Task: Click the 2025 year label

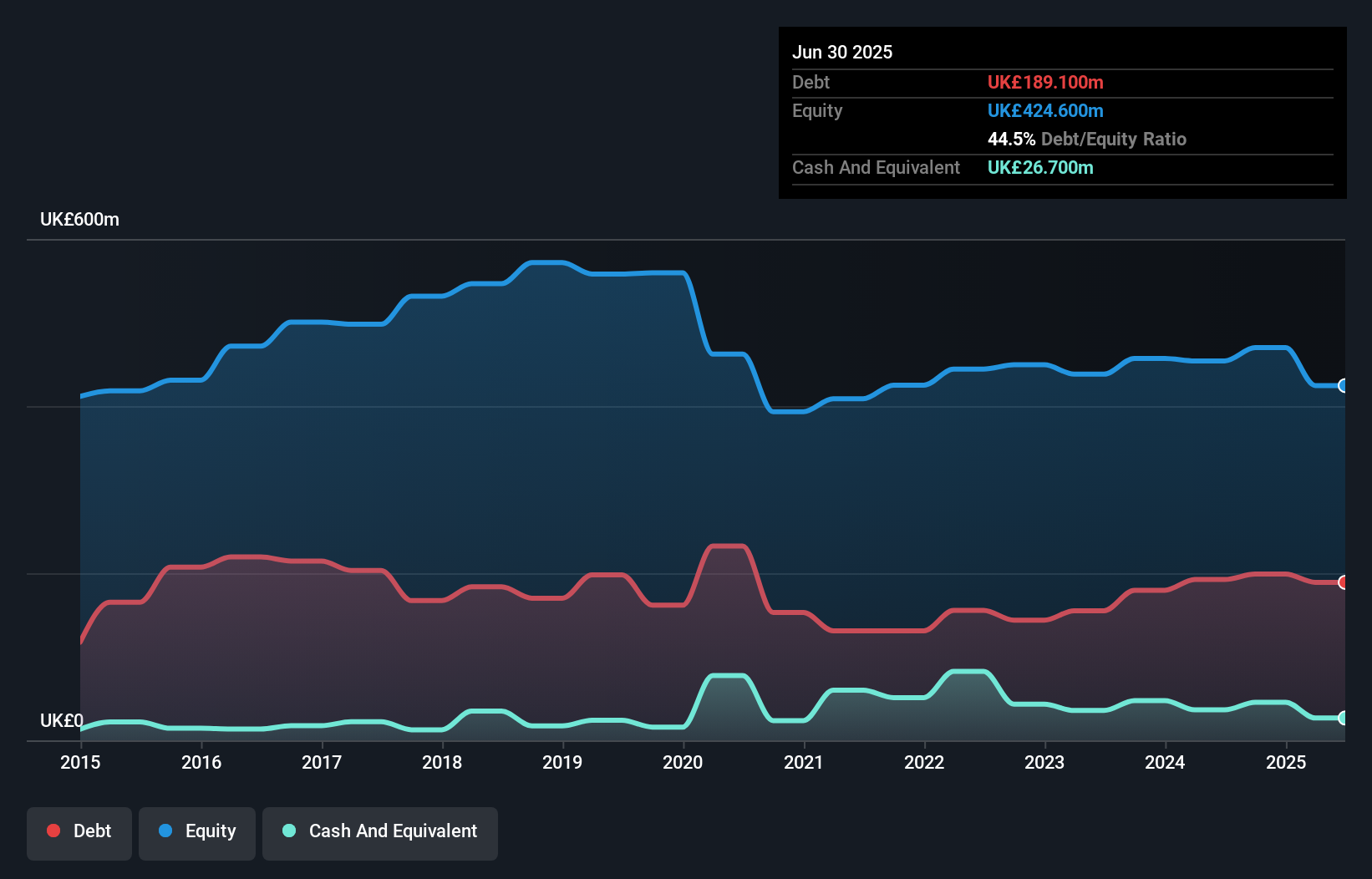Action: 1287,763
